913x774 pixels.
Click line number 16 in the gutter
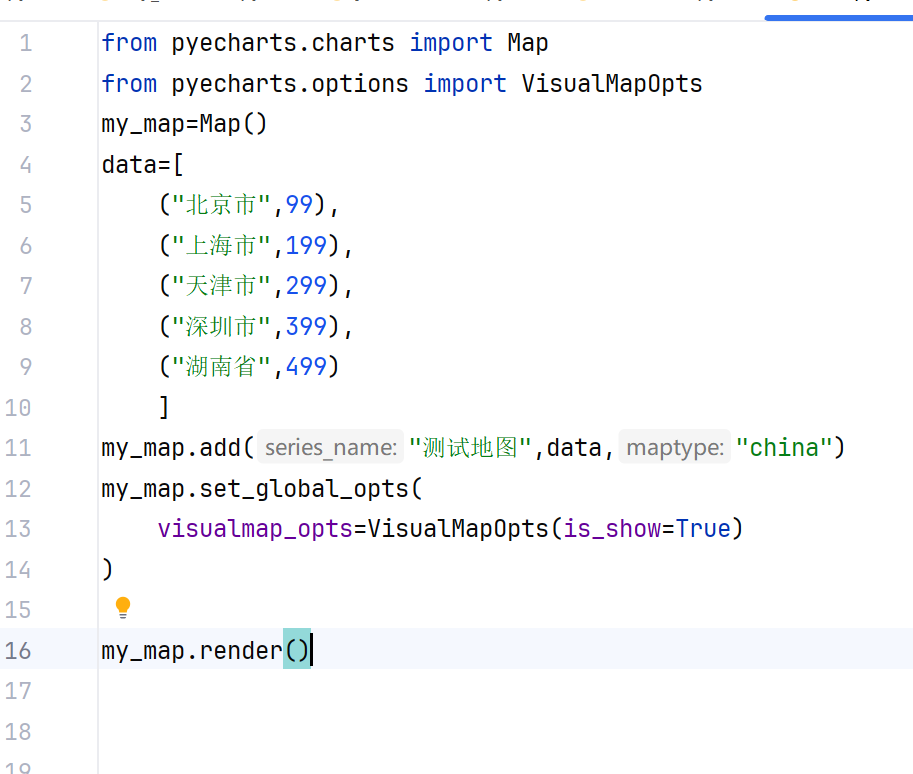(x=18, y=651)
